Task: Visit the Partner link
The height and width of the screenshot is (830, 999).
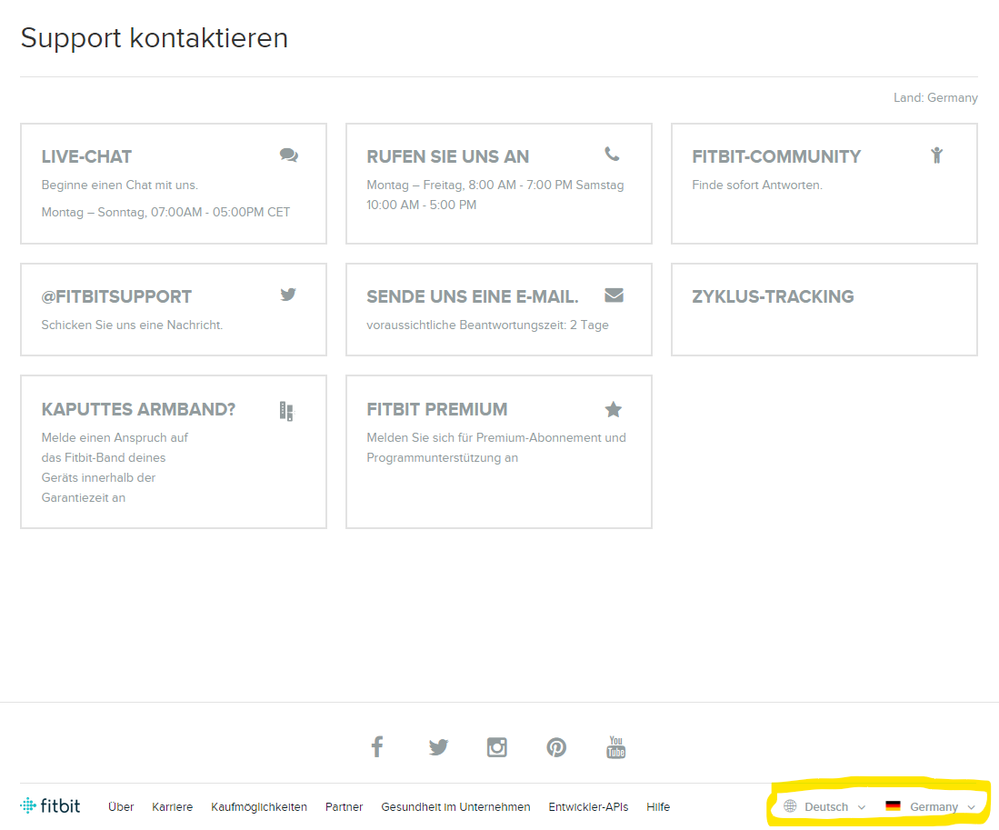Action: [x=344, y=806]
